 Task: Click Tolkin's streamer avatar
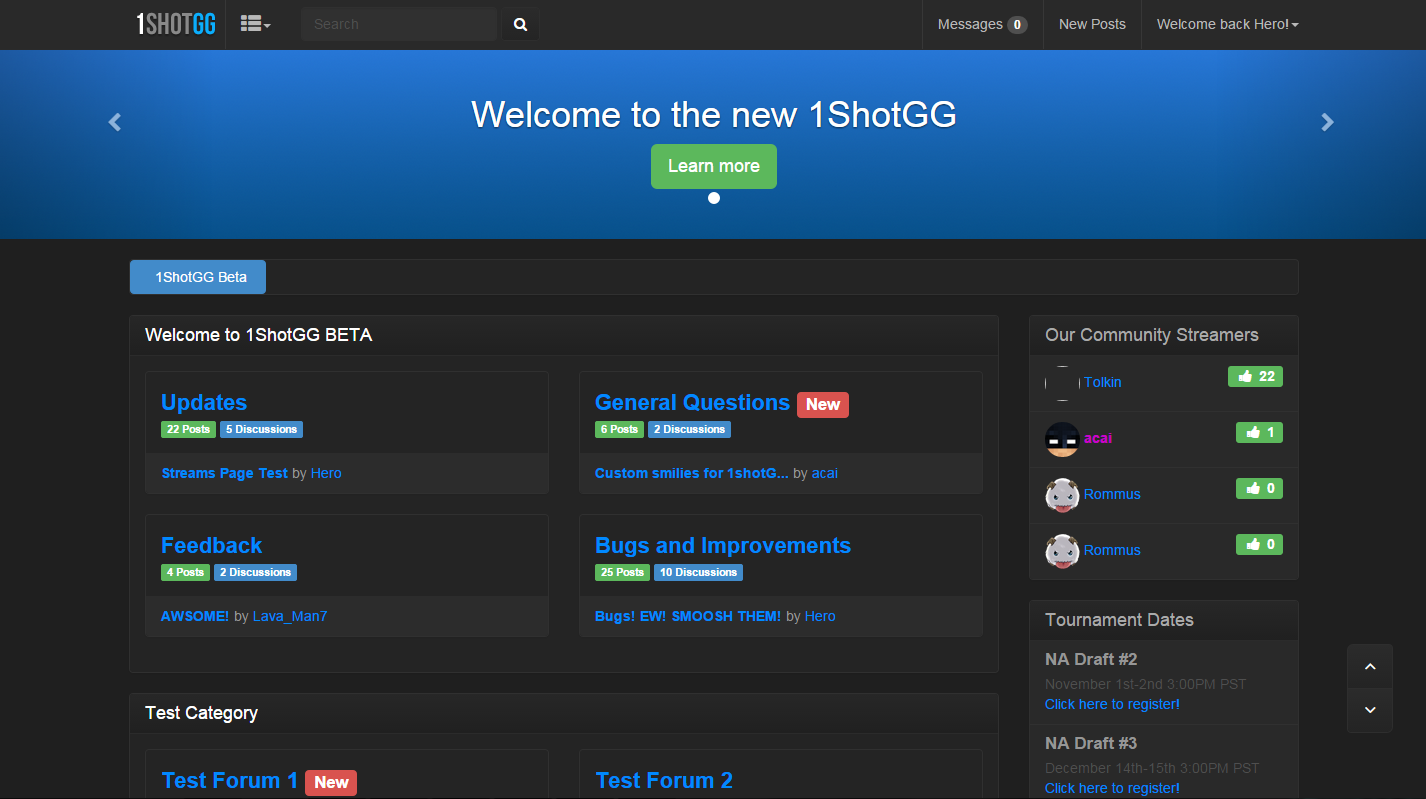click(1062, 383)
